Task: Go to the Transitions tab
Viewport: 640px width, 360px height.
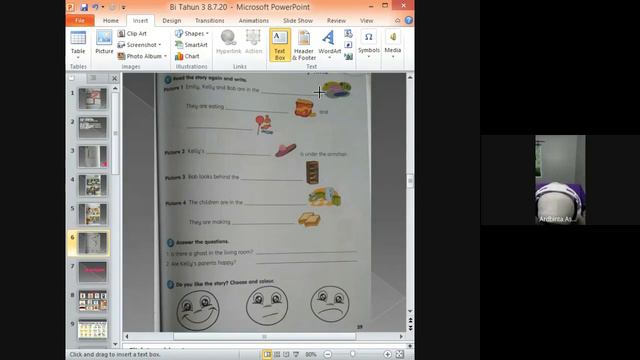Action: tap(209, 20)
